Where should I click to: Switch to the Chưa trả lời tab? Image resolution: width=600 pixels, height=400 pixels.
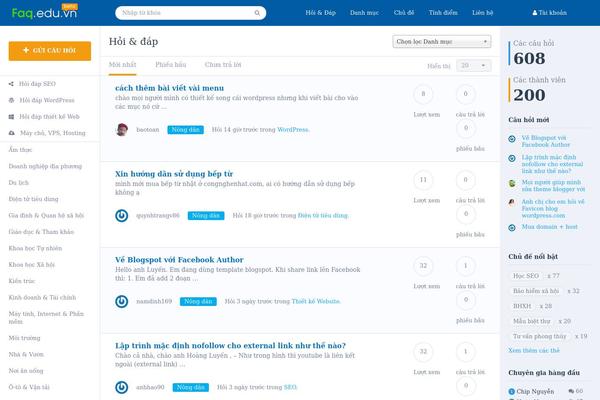(x=223, y=65)
